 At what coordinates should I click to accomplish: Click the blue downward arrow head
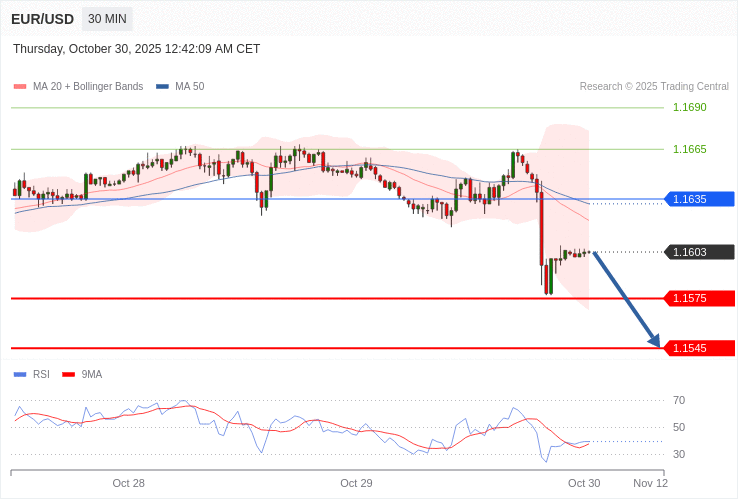coord(653,340)
